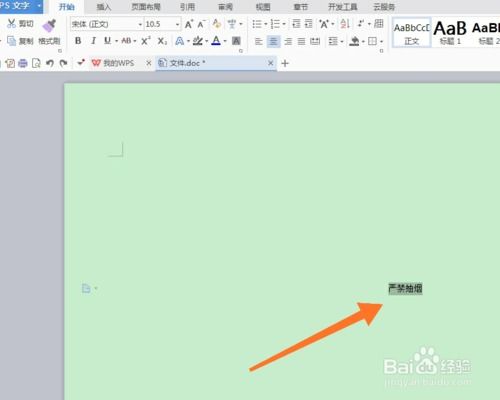Viewport: 500px width, 400px height.
Task: Toggle Superscript X² formatting
Action: (145, 41)
